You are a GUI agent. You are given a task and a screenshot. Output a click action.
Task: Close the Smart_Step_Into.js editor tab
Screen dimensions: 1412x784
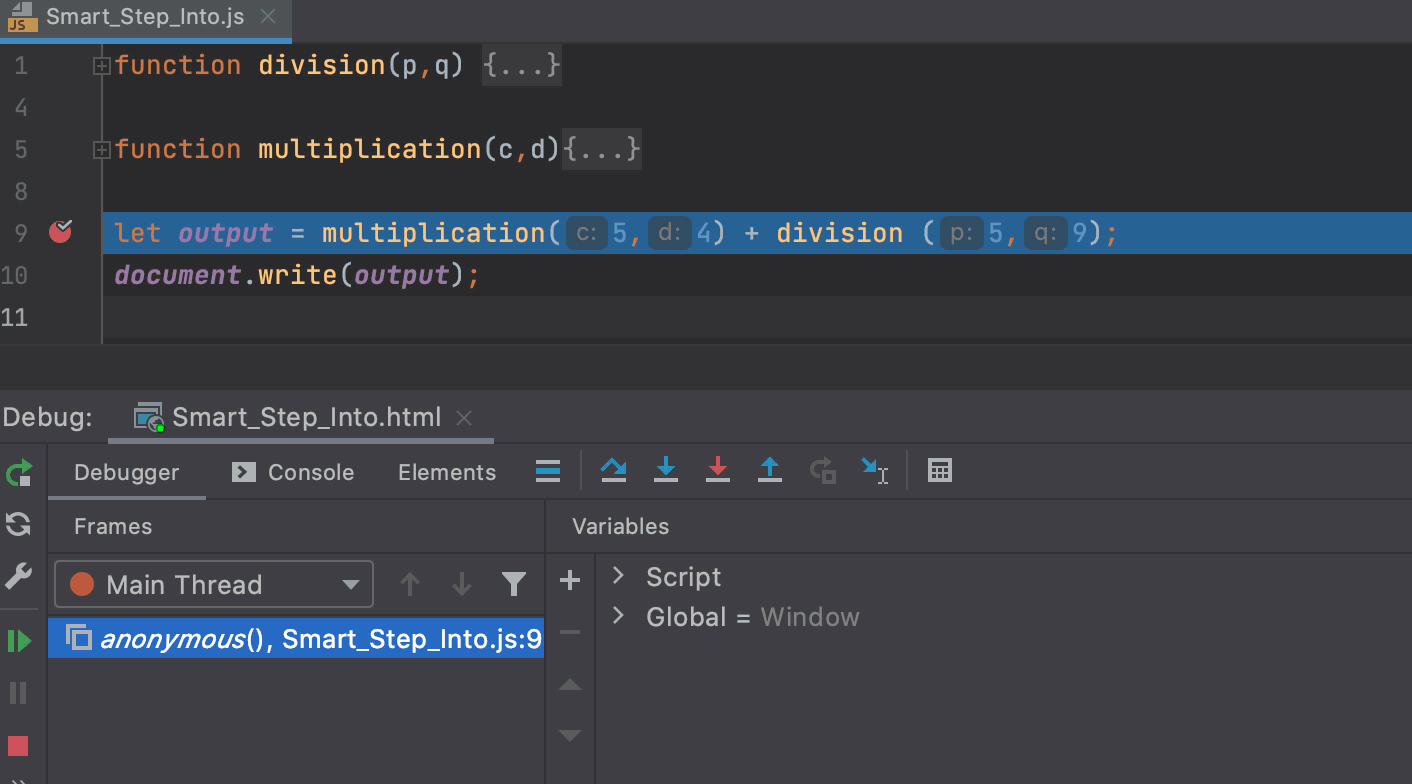point(267,17)
